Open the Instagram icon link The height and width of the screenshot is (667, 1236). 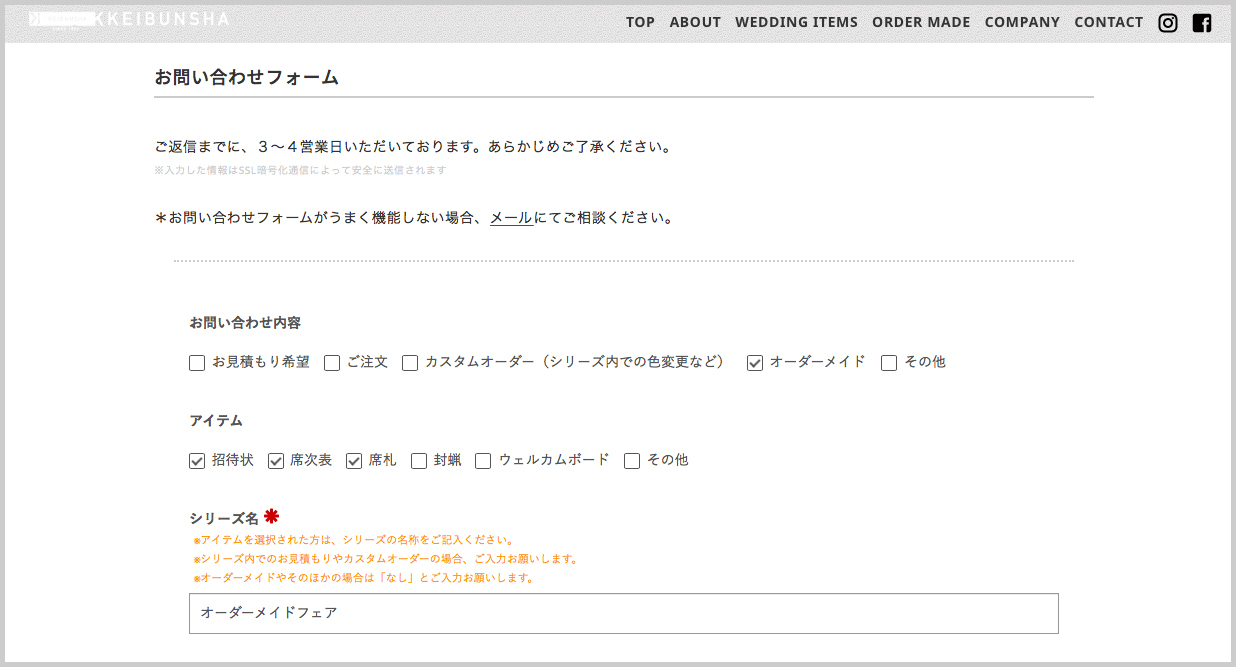pyautogui.click(x=1167, y=23)
